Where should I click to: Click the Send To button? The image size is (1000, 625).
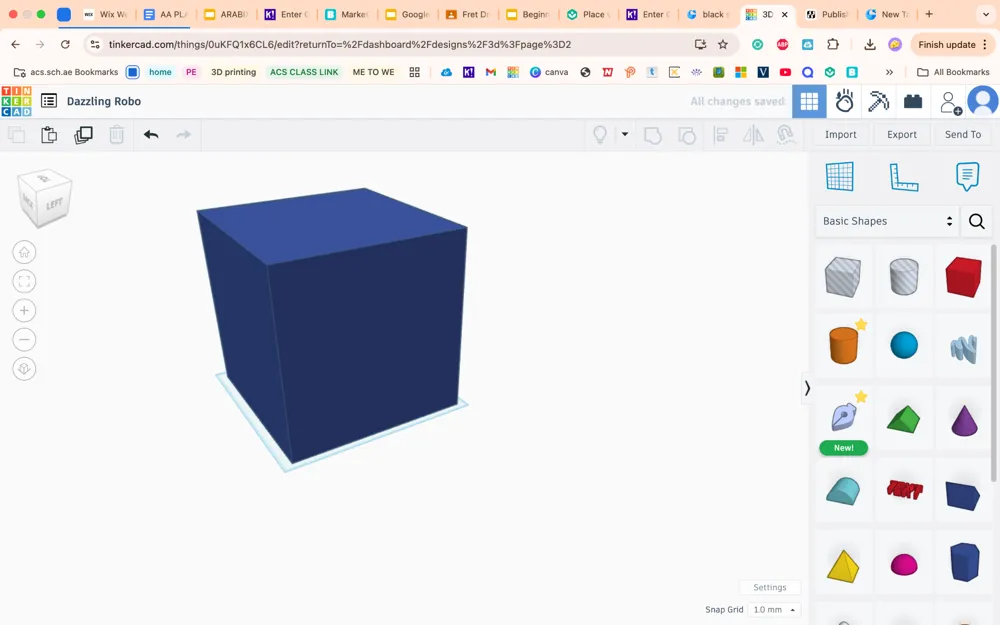[963, 135]
